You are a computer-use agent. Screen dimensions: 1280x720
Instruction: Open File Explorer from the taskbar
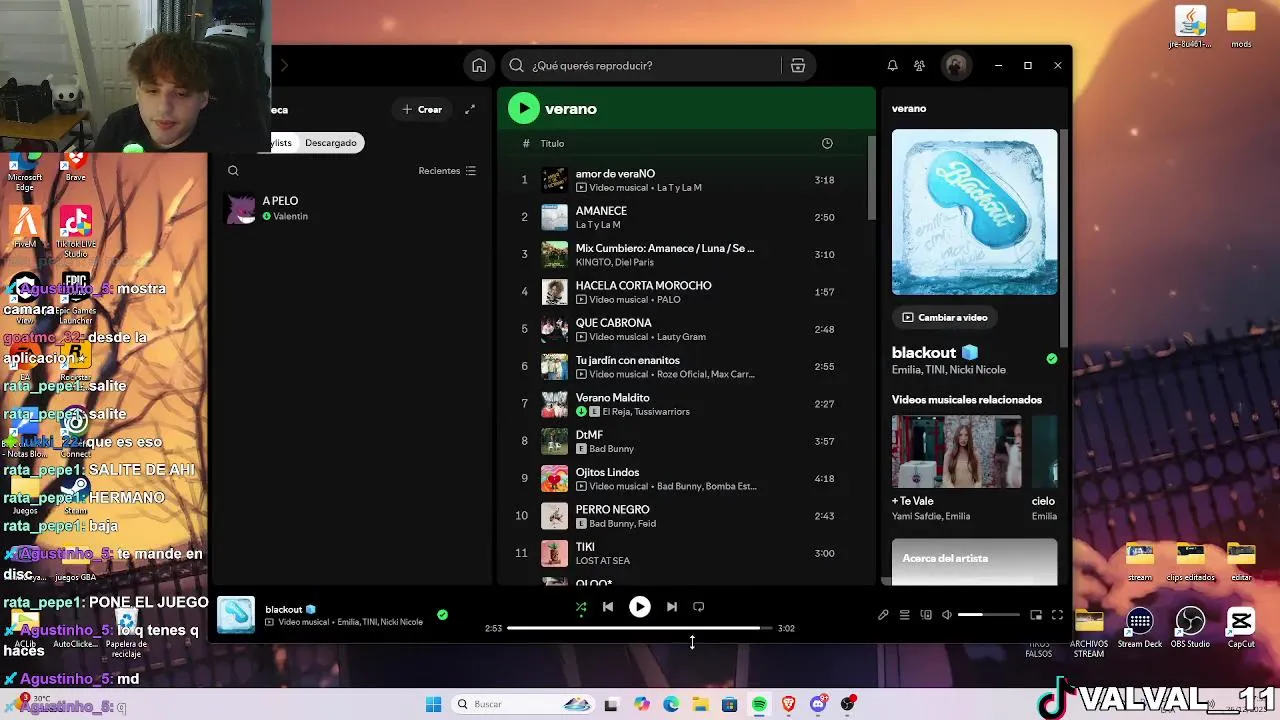tap(700, 704)
